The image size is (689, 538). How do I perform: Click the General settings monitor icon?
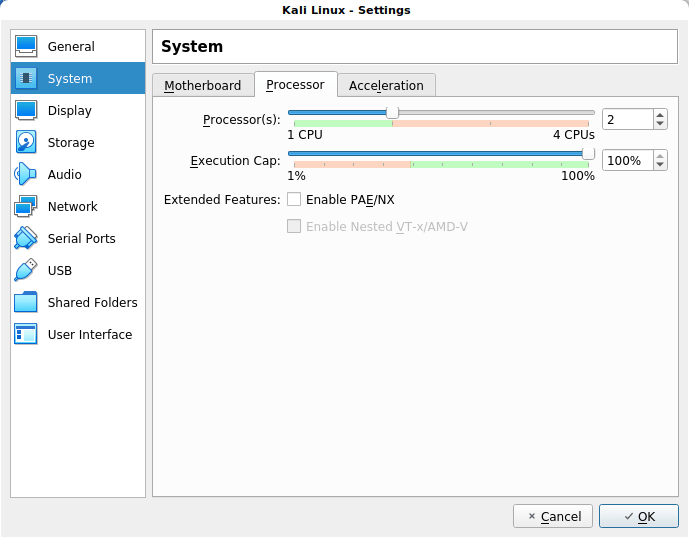point(26,46)
